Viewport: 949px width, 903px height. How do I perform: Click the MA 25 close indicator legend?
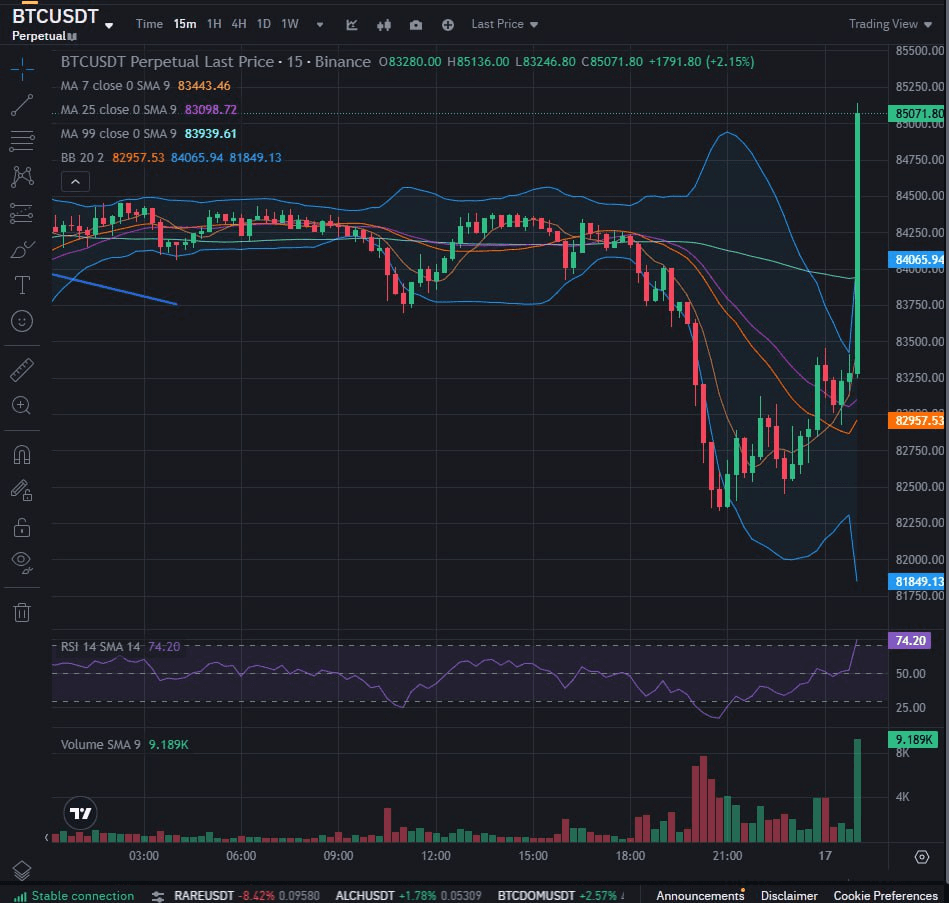(149, 110)
